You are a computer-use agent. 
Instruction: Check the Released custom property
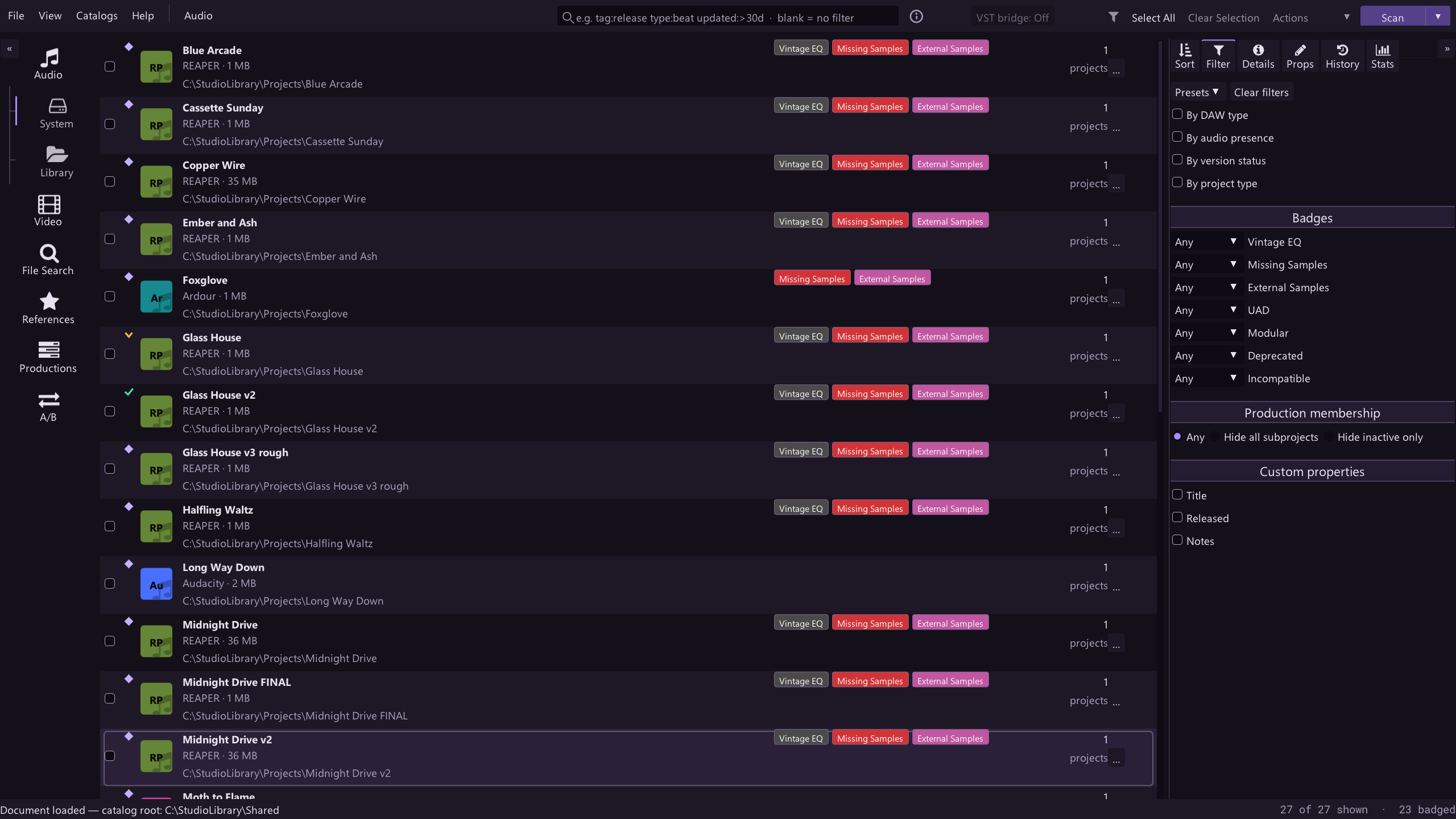pyautogui.click(x=1177, y=518)
